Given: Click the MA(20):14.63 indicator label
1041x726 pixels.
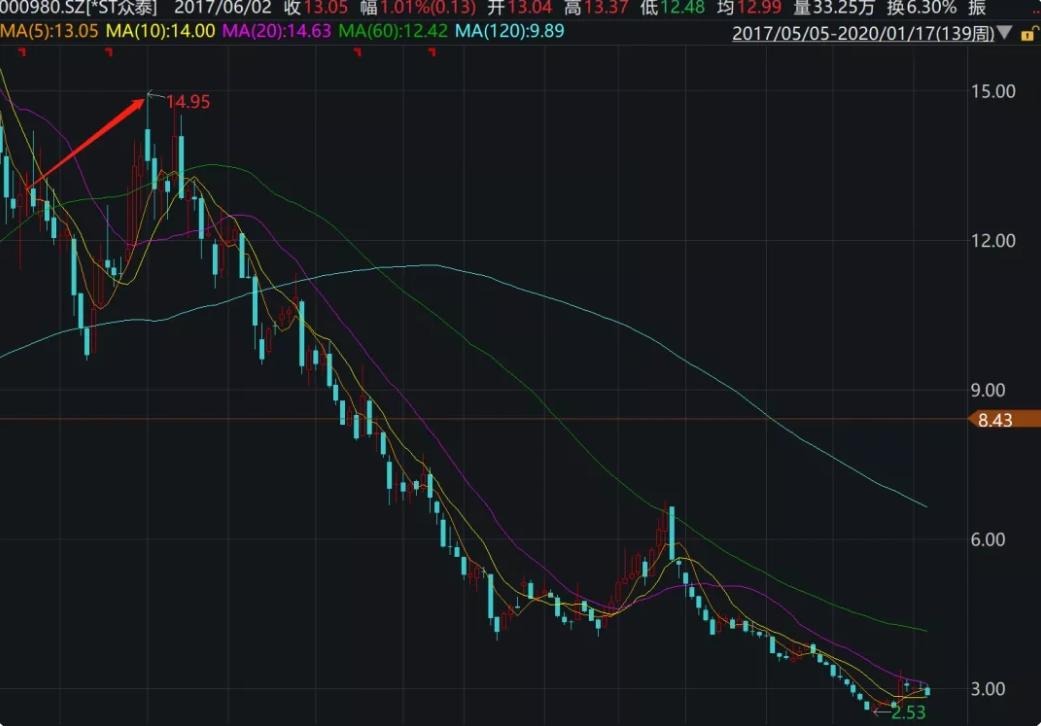Looking at the screenshot, I should 276,31.
